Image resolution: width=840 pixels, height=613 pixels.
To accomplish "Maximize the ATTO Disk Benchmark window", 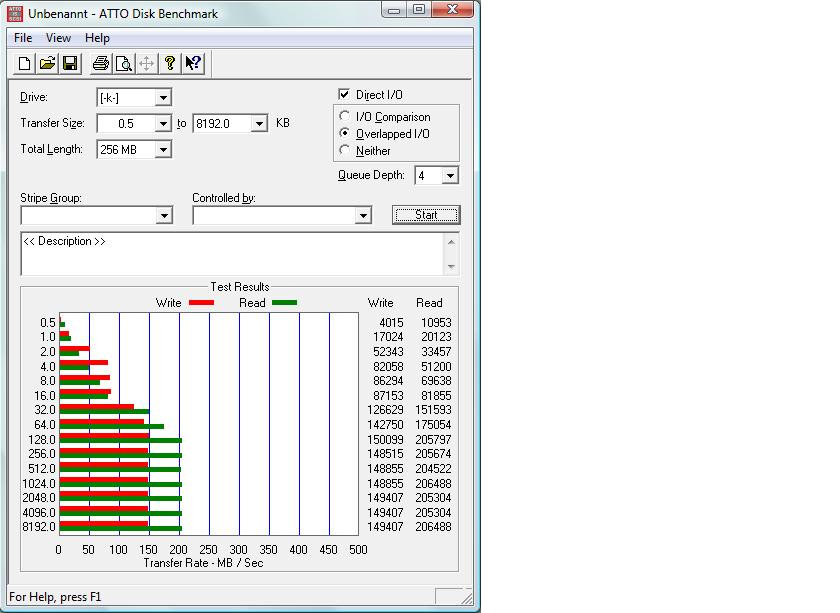I will [x=419, y=10].
